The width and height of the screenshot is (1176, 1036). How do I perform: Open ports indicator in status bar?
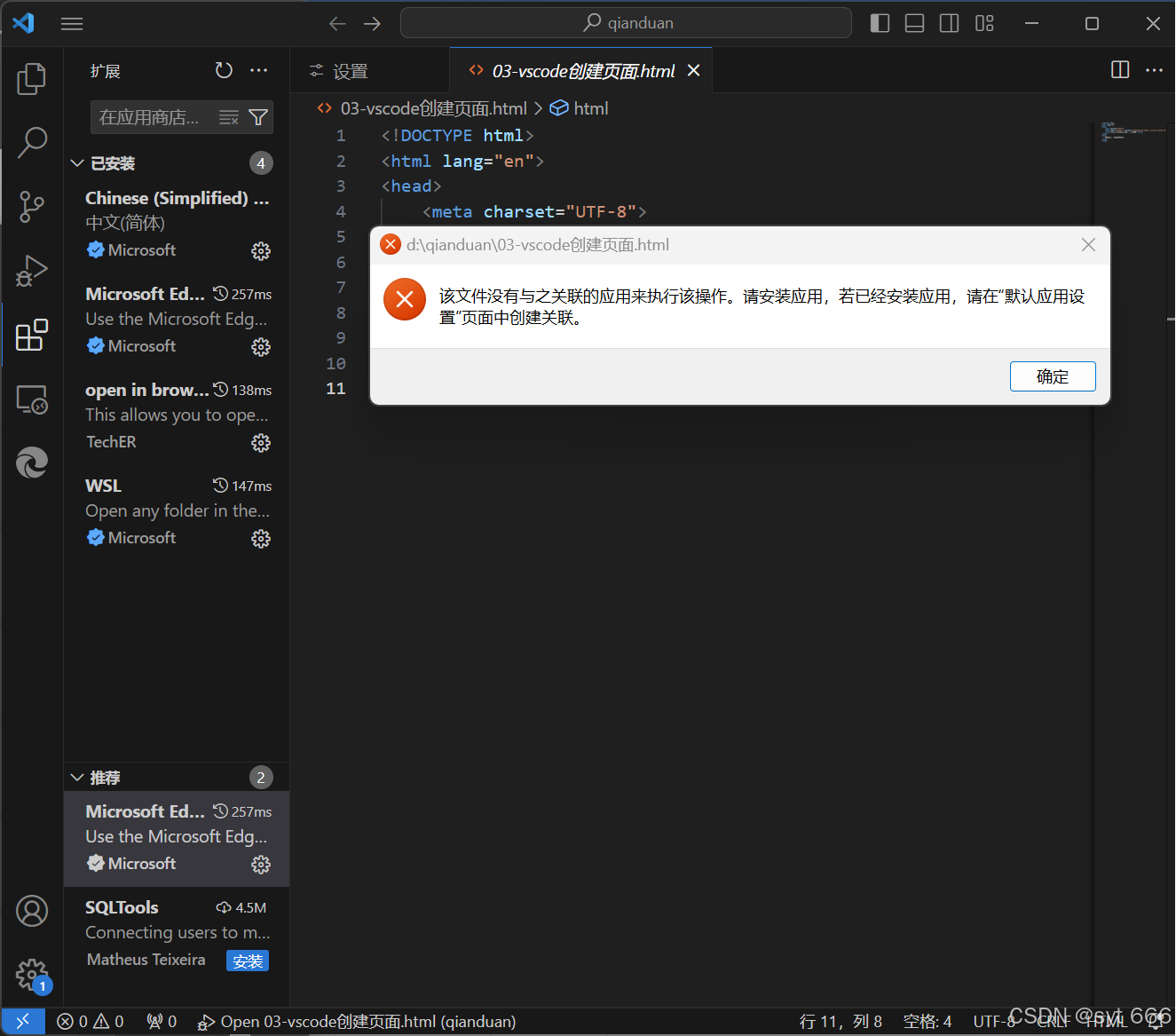click(162, 1022)
